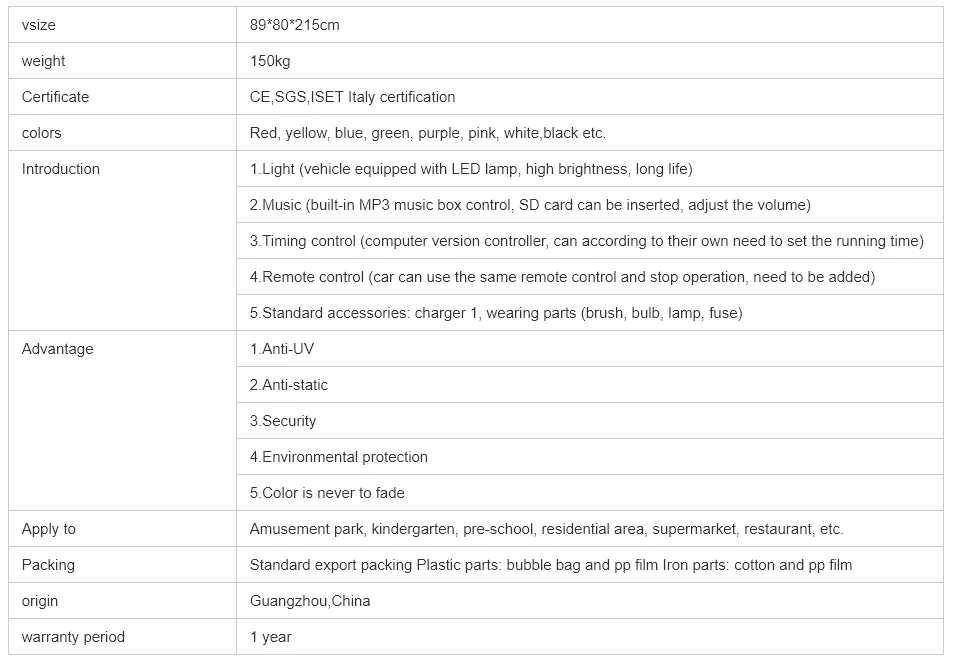Click the Guangzhou,China origin value
955x662 pixels.
[310, 601]
